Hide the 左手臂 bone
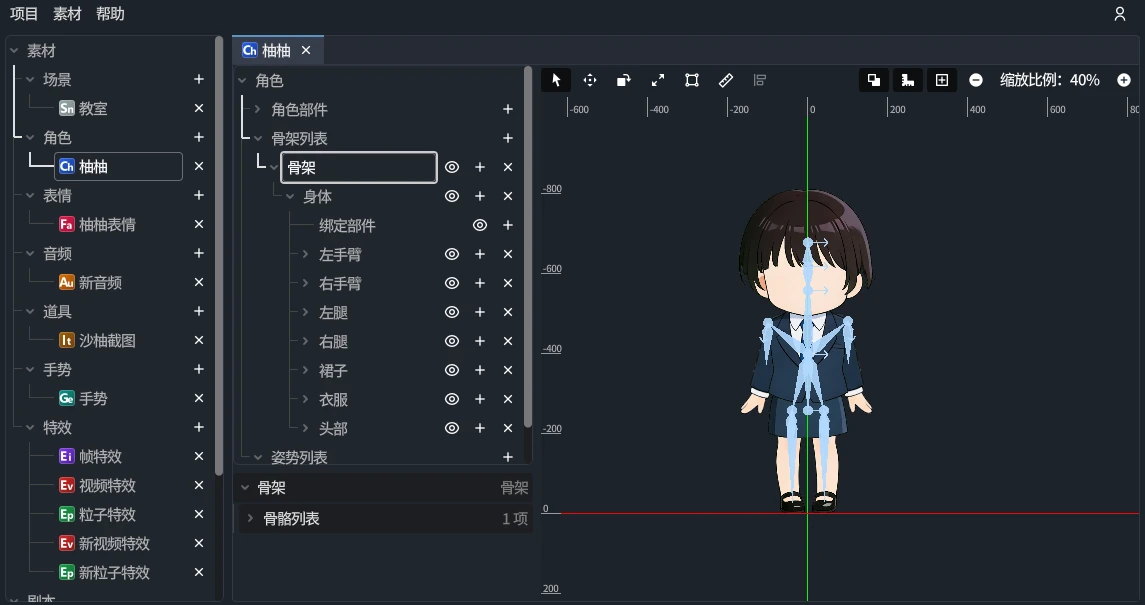This screenshot has width=1145, height=605. click(x=452, y=254)
